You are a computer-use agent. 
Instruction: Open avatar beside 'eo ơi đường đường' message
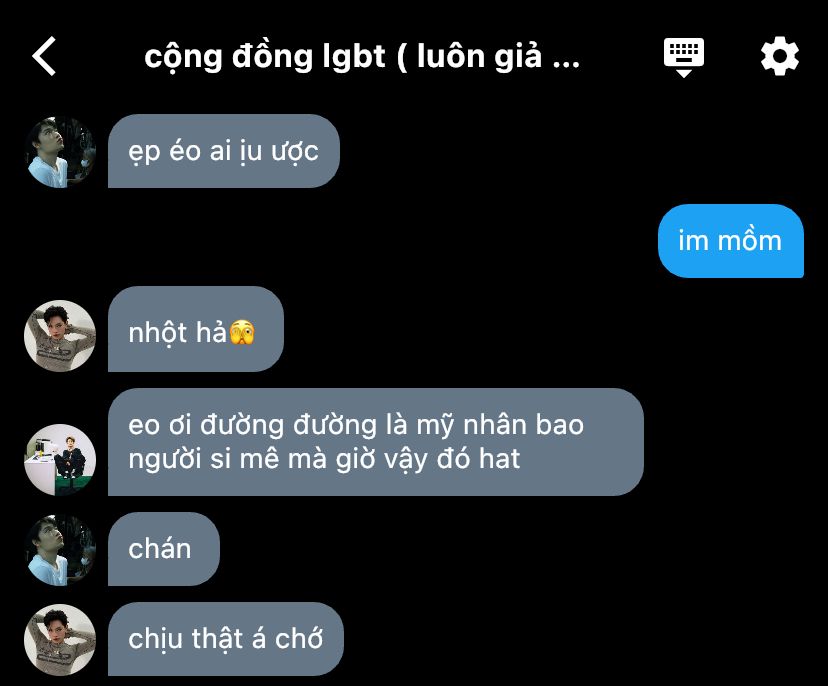tap(60, 459)
